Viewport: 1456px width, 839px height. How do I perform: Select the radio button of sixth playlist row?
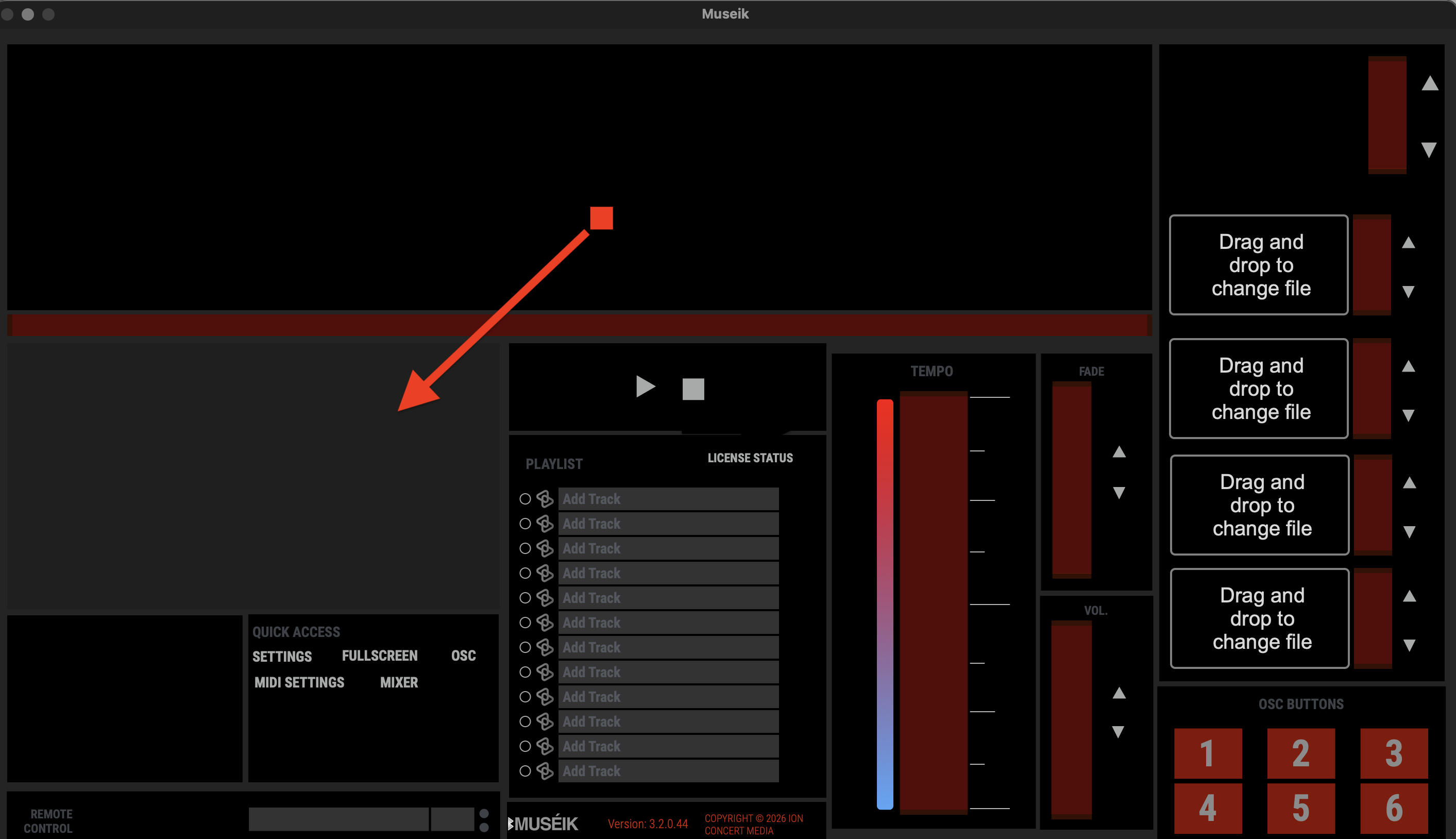click(524, 623)
